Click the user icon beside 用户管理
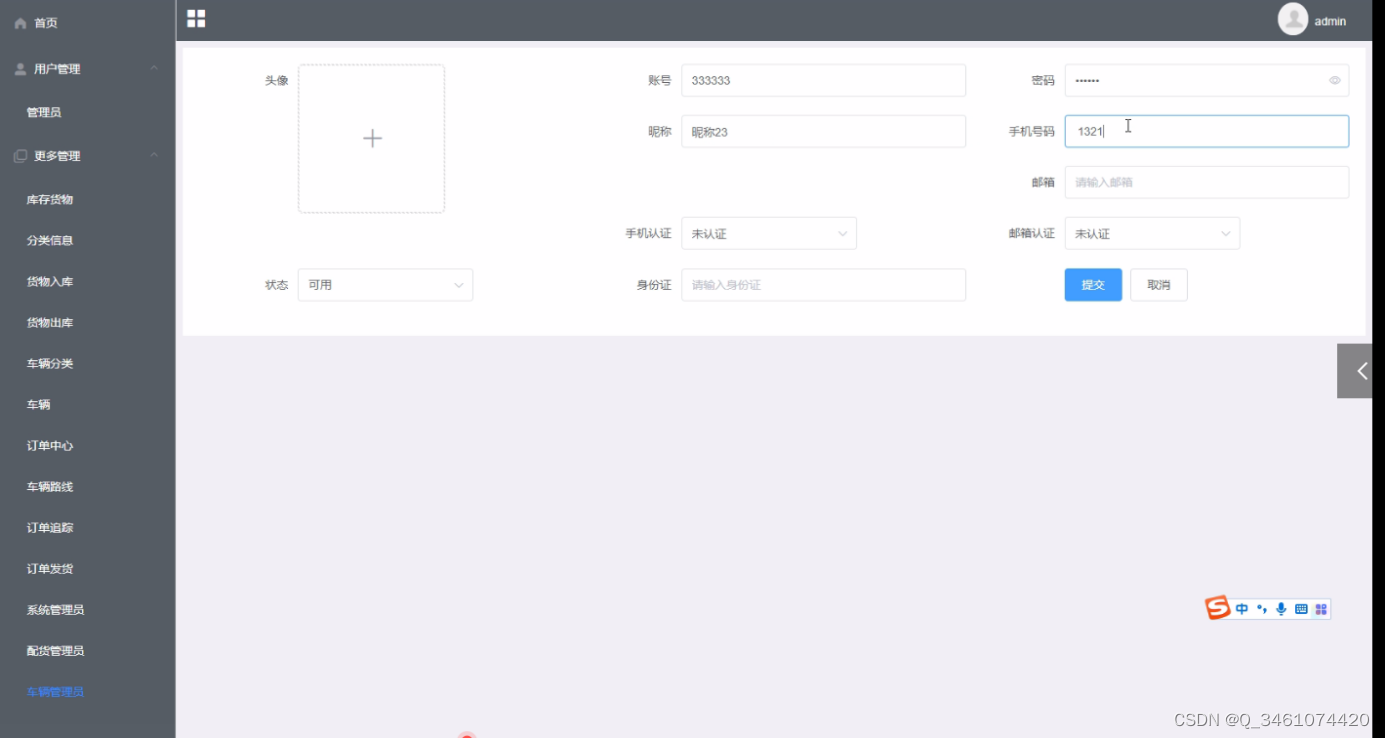 pos(20,69)
